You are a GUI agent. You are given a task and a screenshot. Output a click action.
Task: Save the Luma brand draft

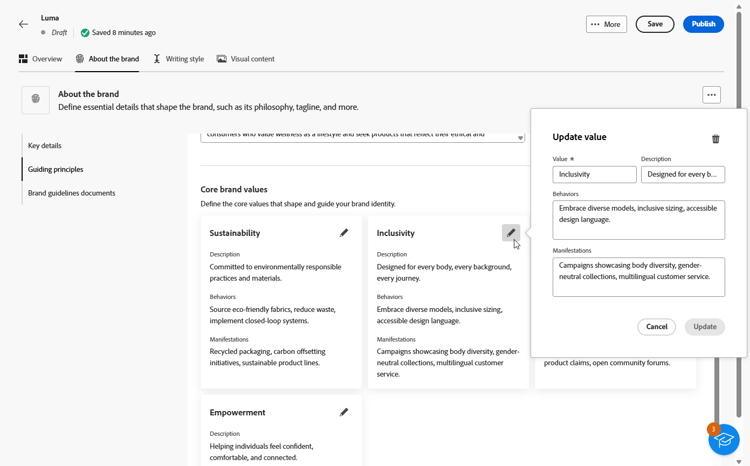[655, 24]
